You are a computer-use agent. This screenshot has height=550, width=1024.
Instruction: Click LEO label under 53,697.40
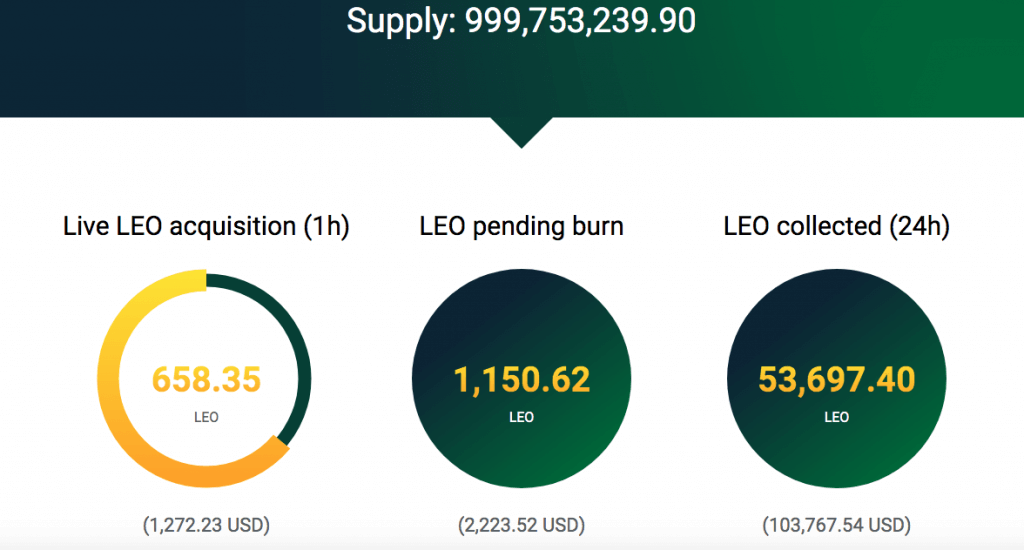837,417
